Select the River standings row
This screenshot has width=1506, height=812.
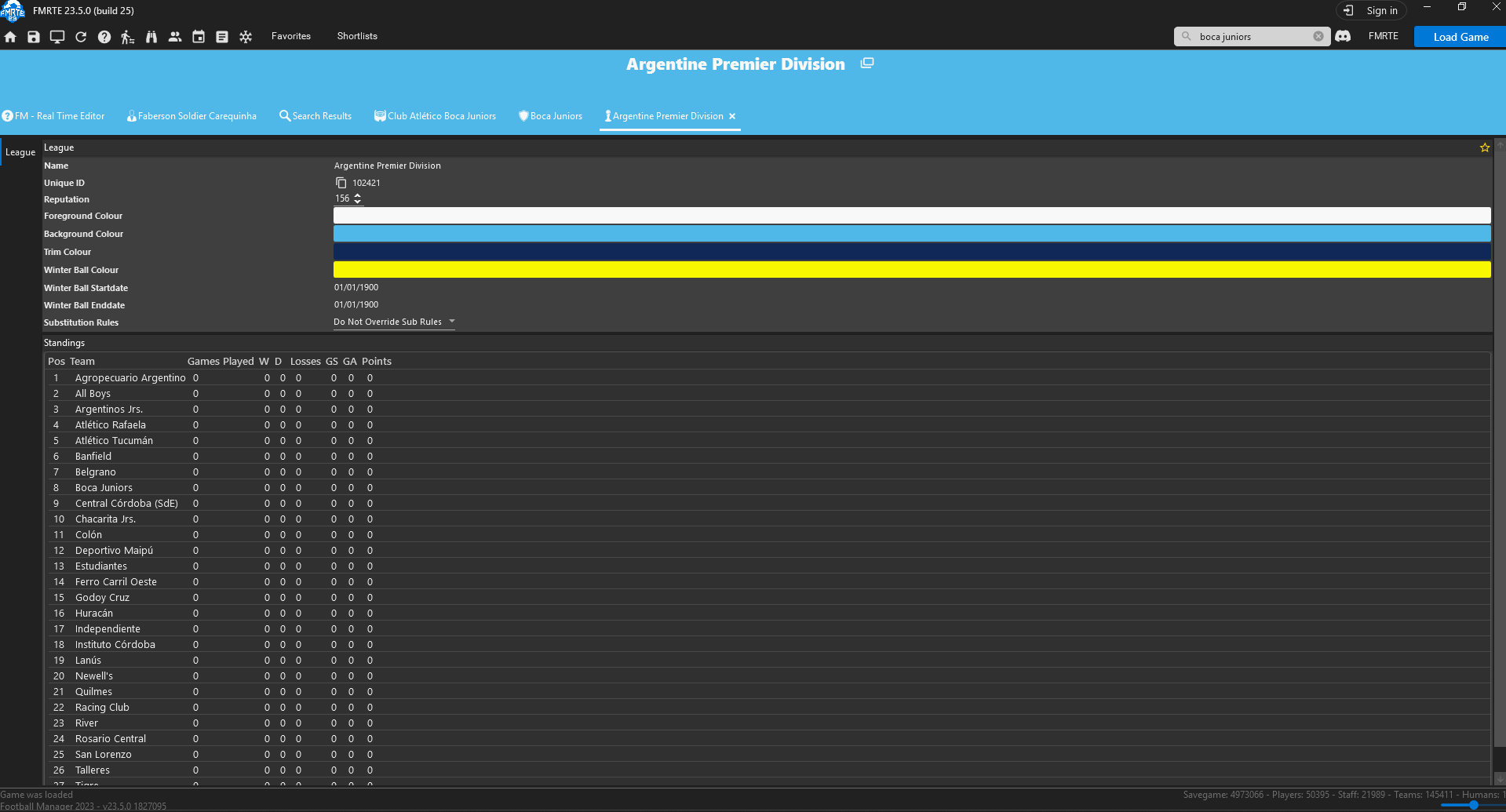768,723
